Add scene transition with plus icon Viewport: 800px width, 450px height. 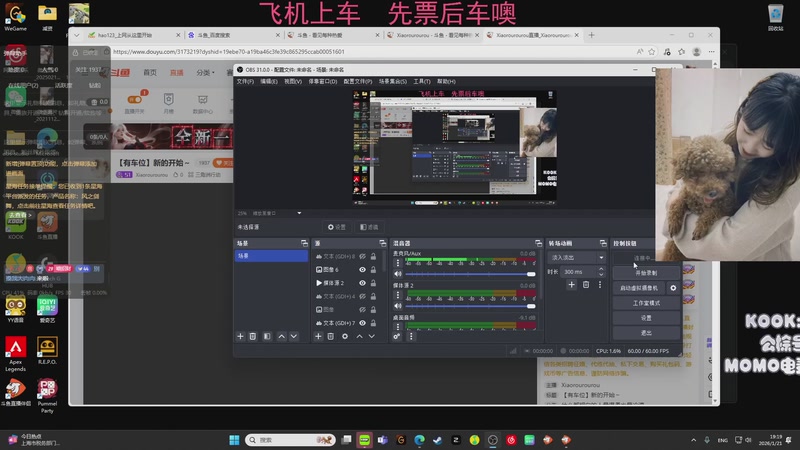(x=571, y=285)
